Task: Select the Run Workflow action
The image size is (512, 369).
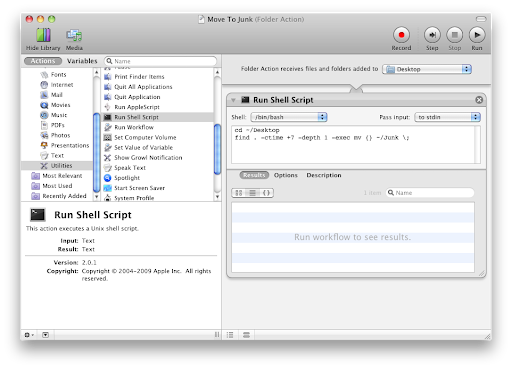Action: [x=134, y=127]
